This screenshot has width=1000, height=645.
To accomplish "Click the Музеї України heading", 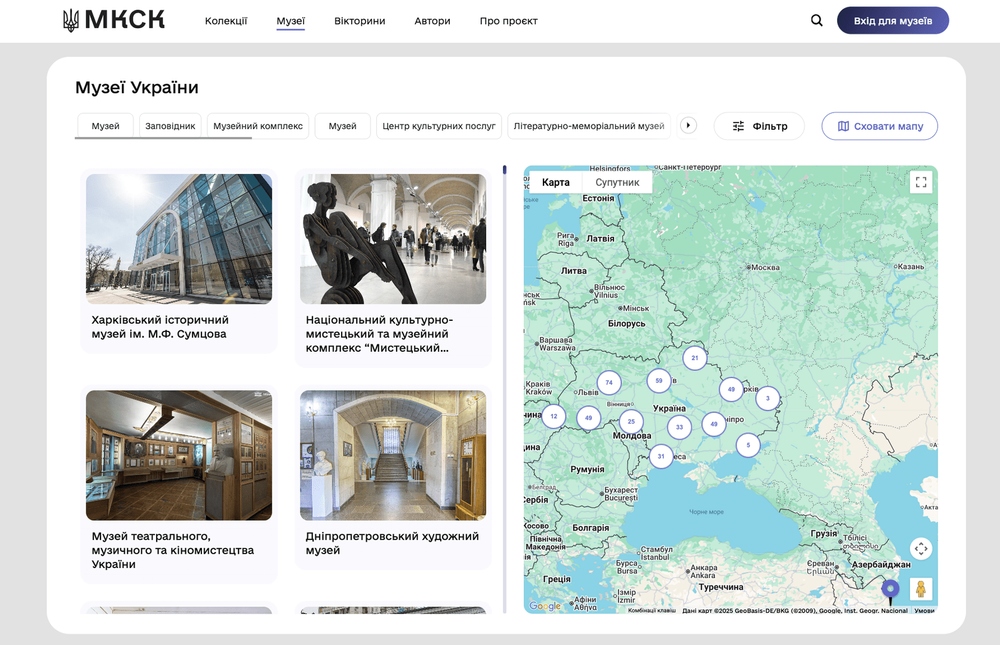I will click(x=137, y=87).
